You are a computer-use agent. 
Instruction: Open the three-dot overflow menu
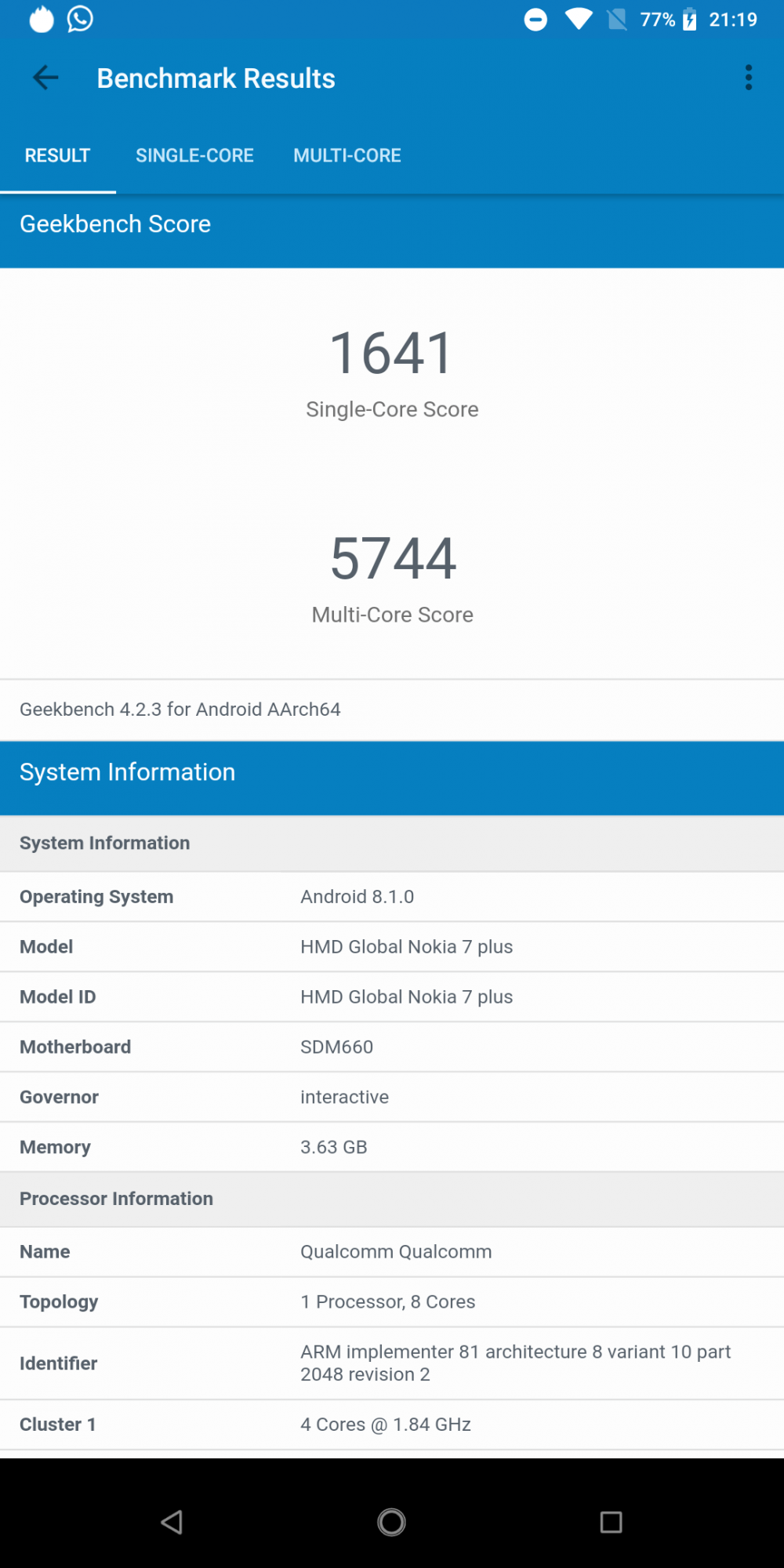pyautogui.click(x=748, y=78)
